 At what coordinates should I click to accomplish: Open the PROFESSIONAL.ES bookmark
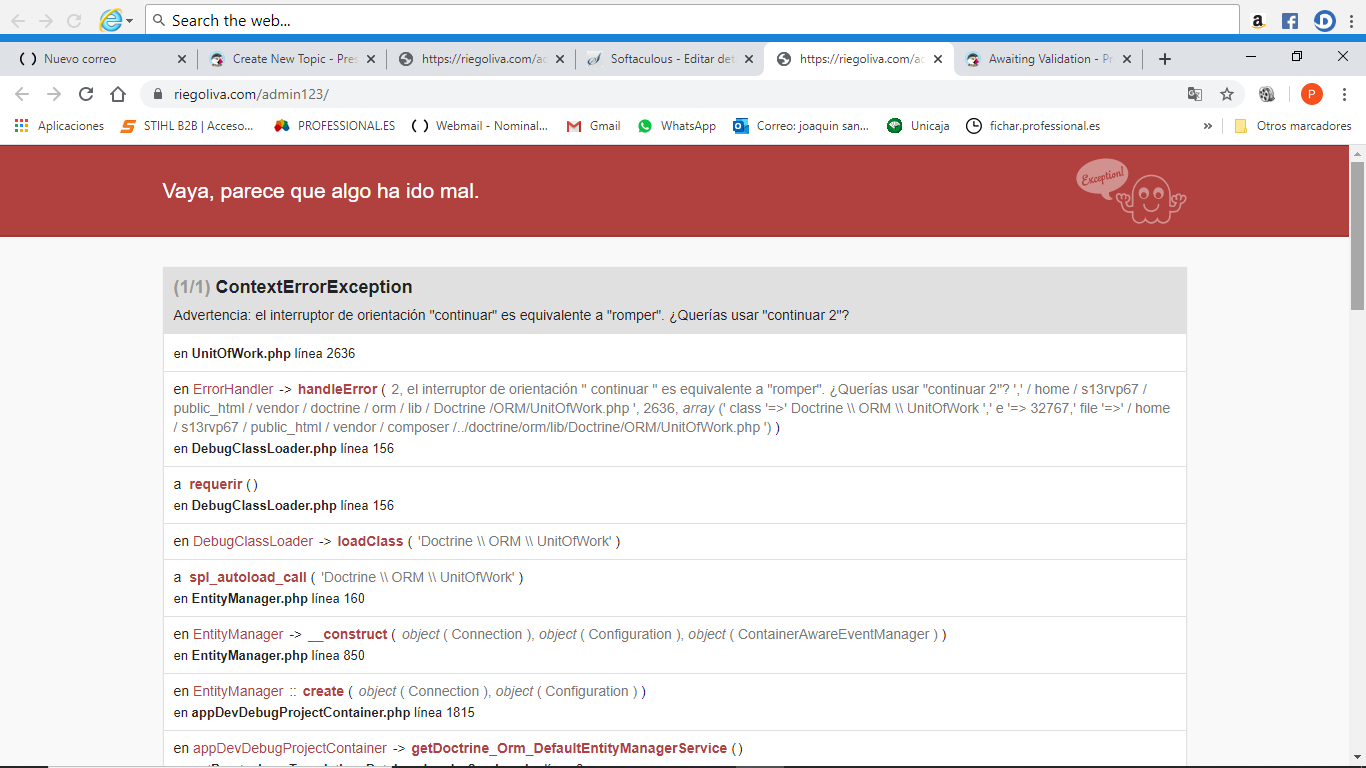335,126
